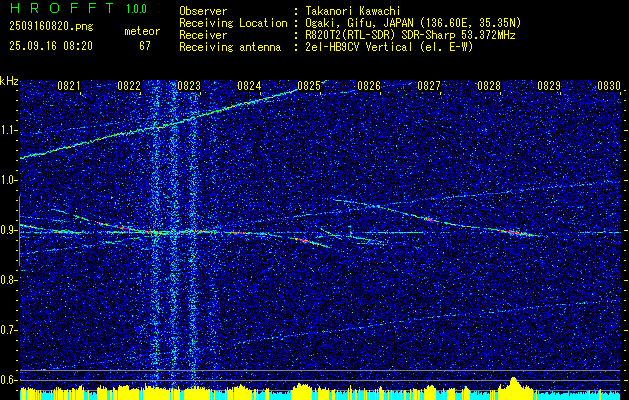Image resolution: width=629 pixels, height=400 pixels.
Task: Click the HROFFT 1.0.0 title text
Action: [78, 8]
